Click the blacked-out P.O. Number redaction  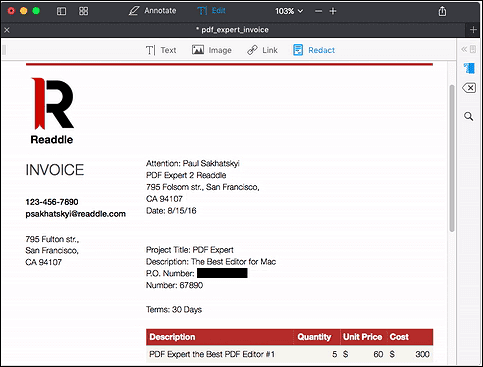[222, 273]
